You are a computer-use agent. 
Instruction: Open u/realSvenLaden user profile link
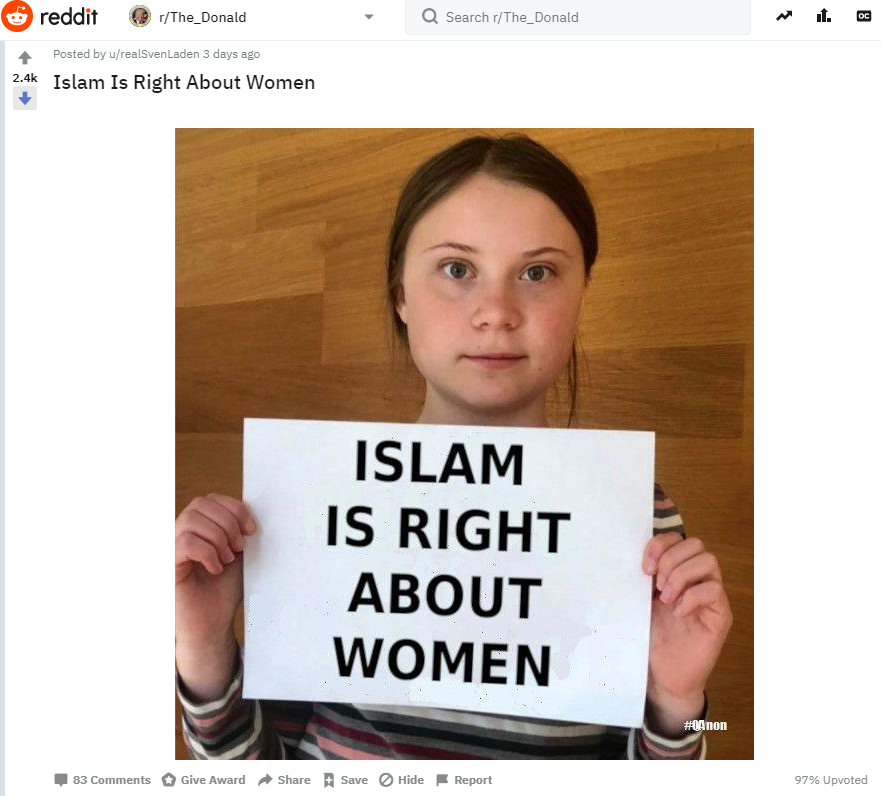tap(154, 54)
